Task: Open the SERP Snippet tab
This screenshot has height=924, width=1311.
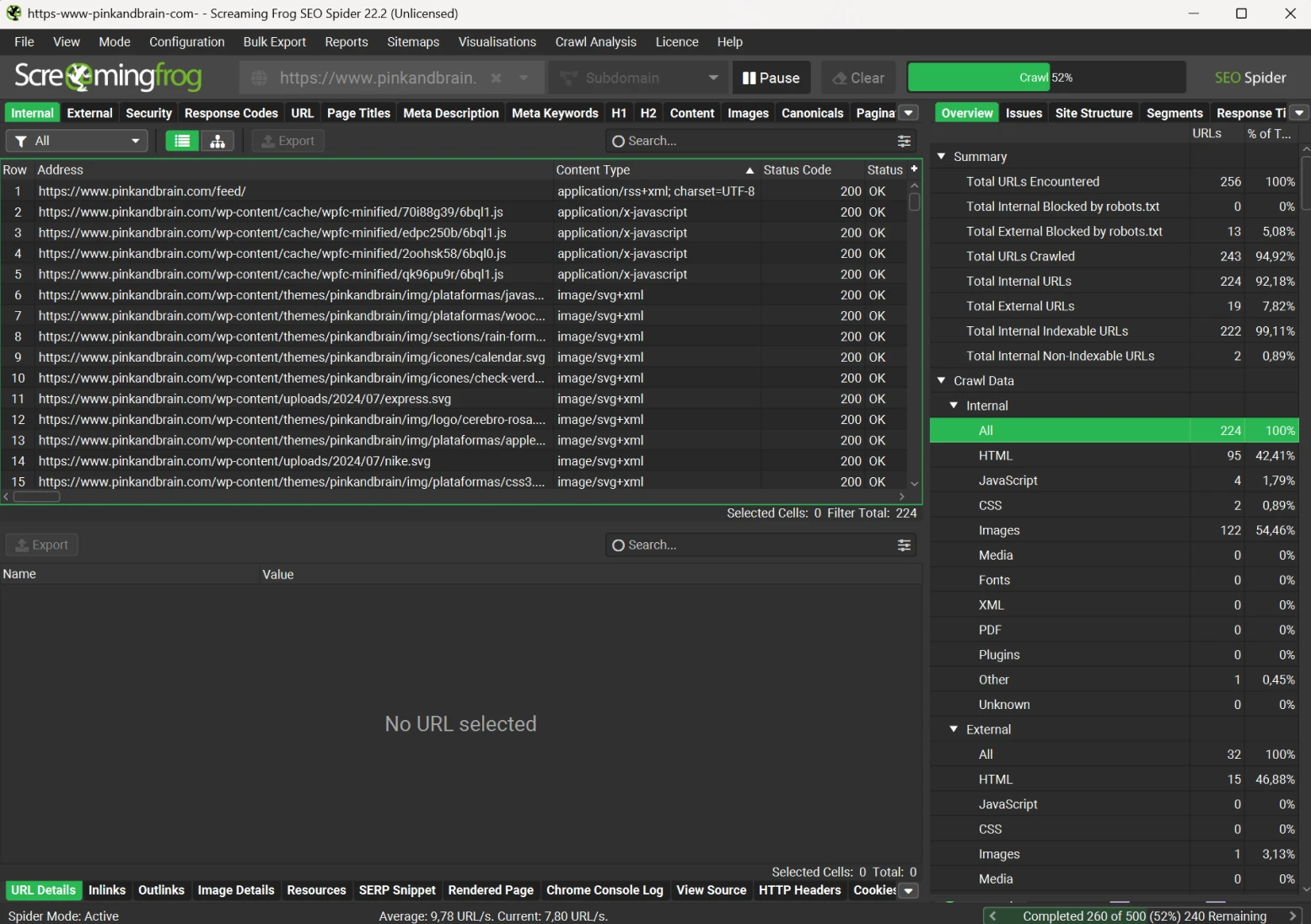Action: pyautogui.click(x=397, y=890)
